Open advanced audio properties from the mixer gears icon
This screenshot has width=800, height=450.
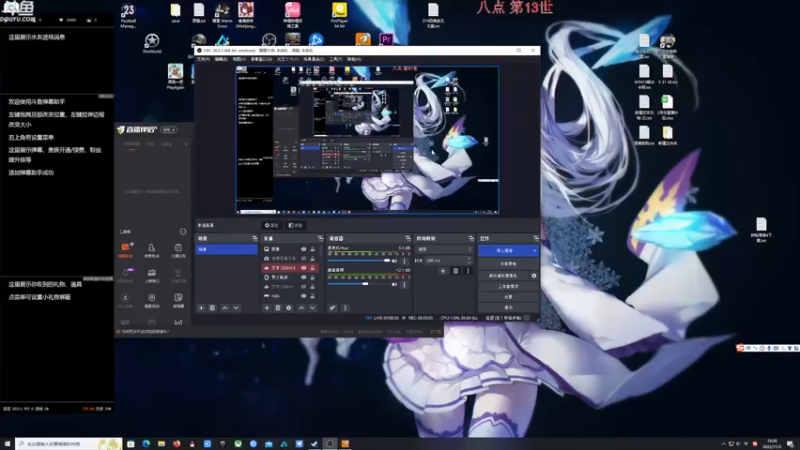[333, 308]
